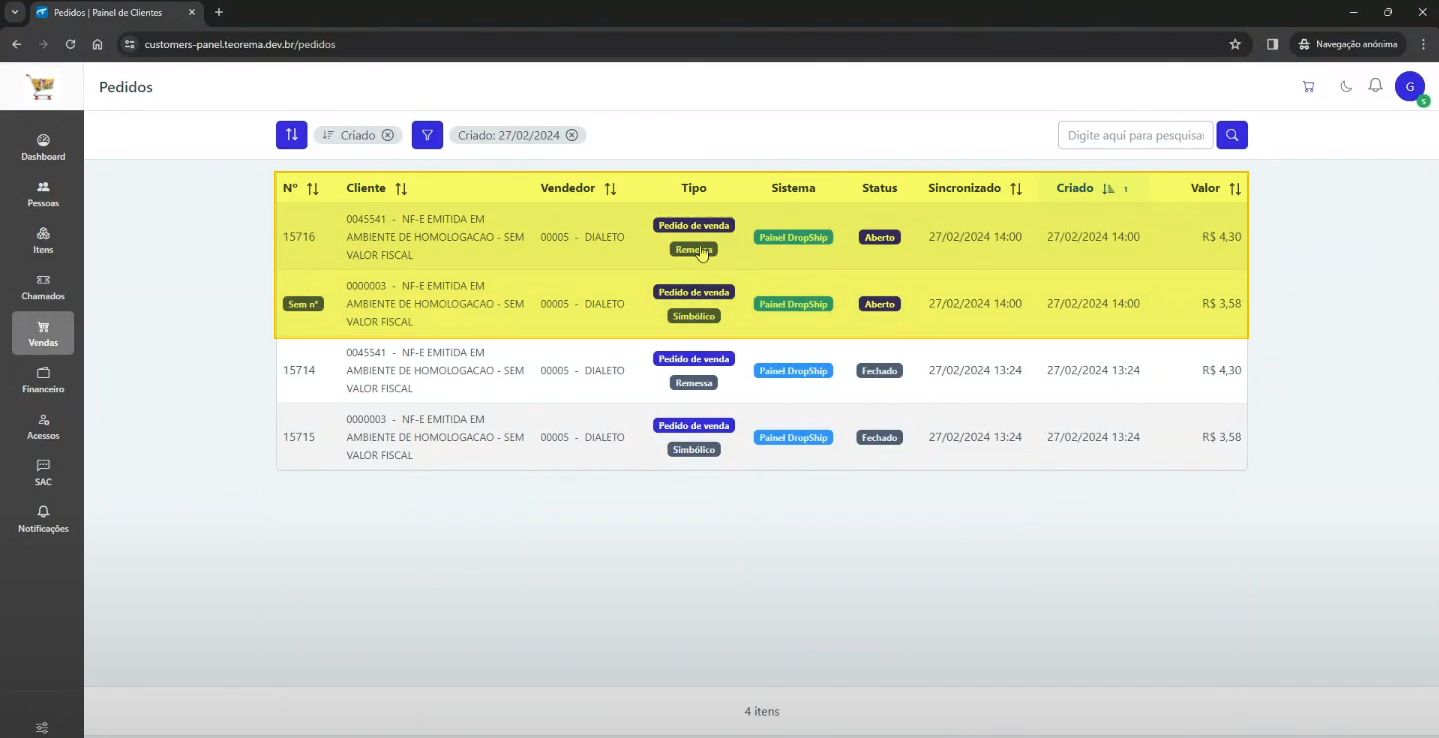This screenshot has height=738, width=1439.
Task: Click the address bar URL
Action: (x=240, y=44)
